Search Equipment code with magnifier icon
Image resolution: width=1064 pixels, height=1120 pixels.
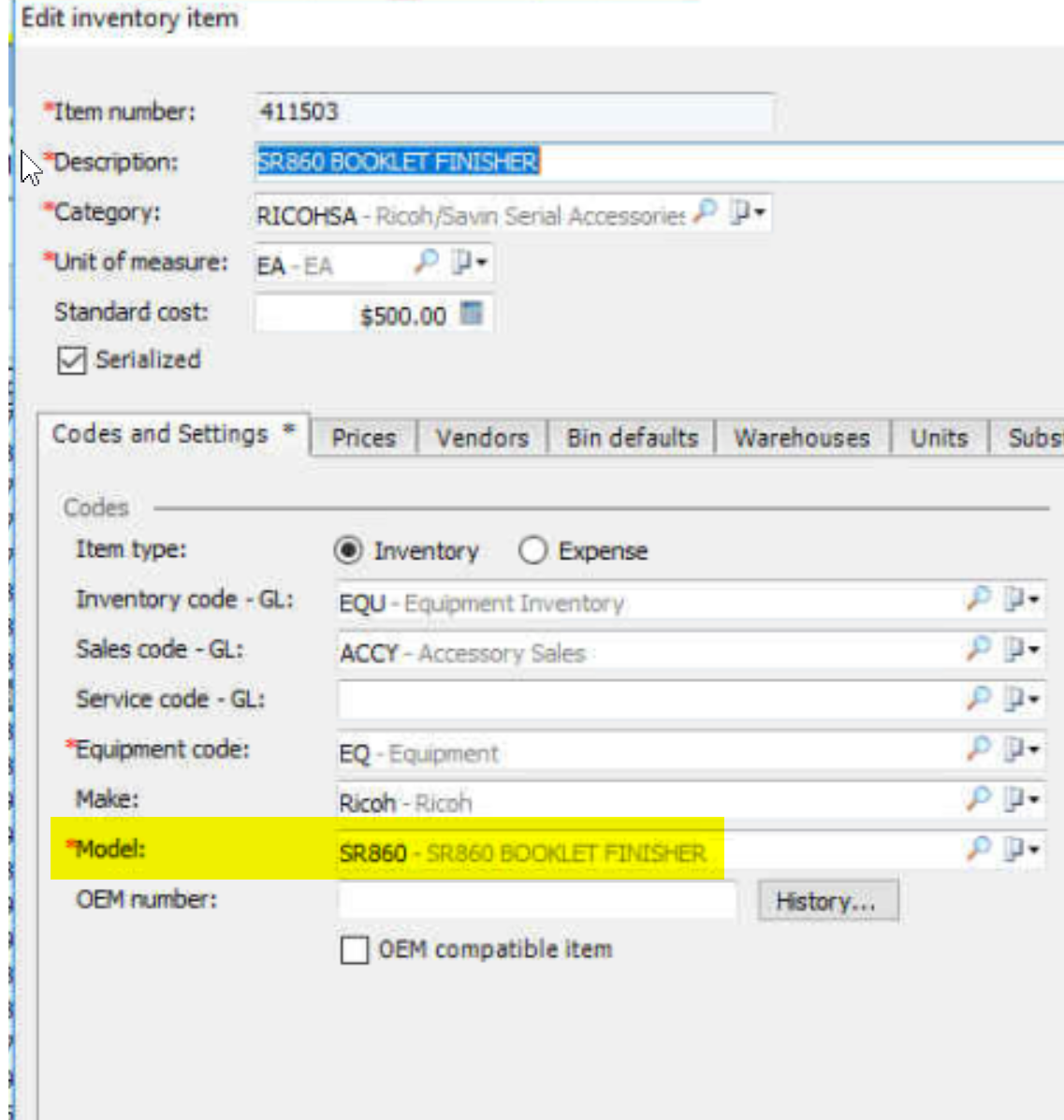[x=978, y=748]
